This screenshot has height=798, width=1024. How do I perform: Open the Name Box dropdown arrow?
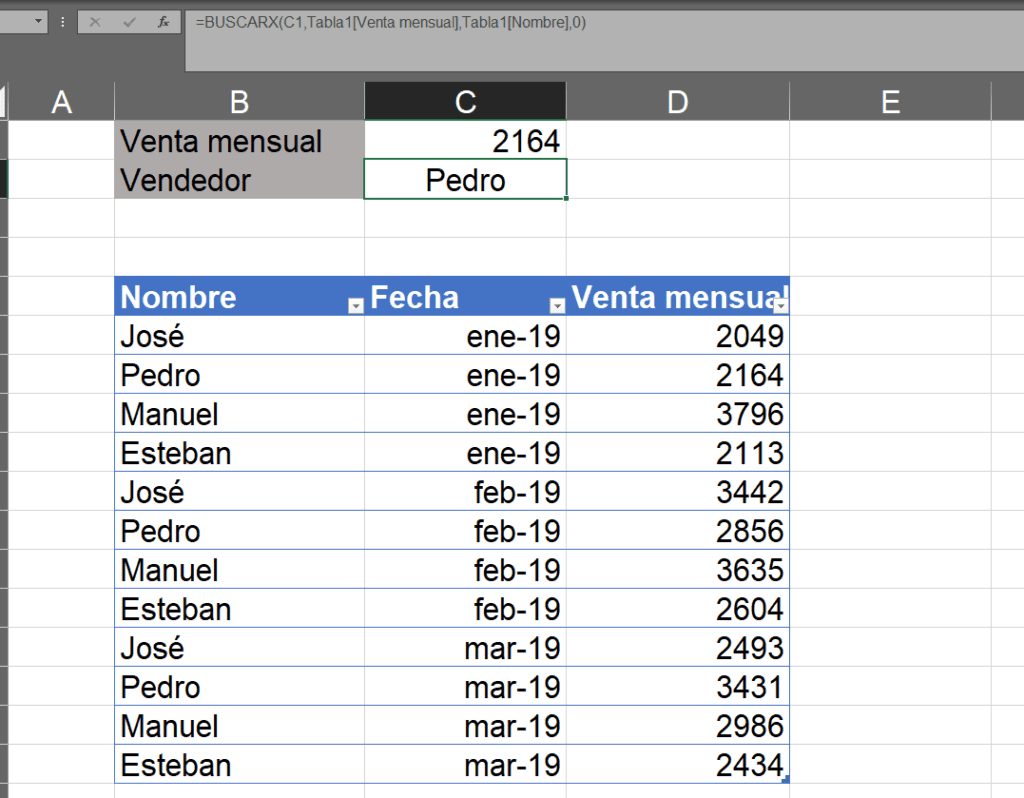pos(39,22)
